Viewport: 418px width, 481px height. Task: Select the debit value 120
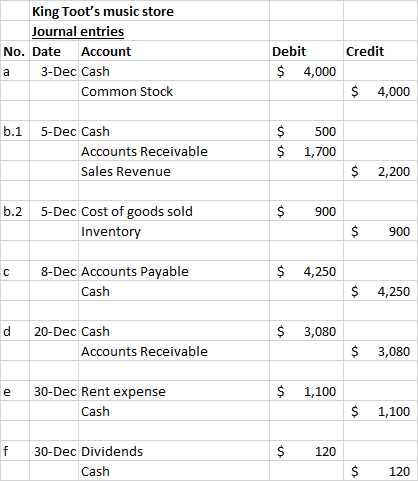pos(306,451)
